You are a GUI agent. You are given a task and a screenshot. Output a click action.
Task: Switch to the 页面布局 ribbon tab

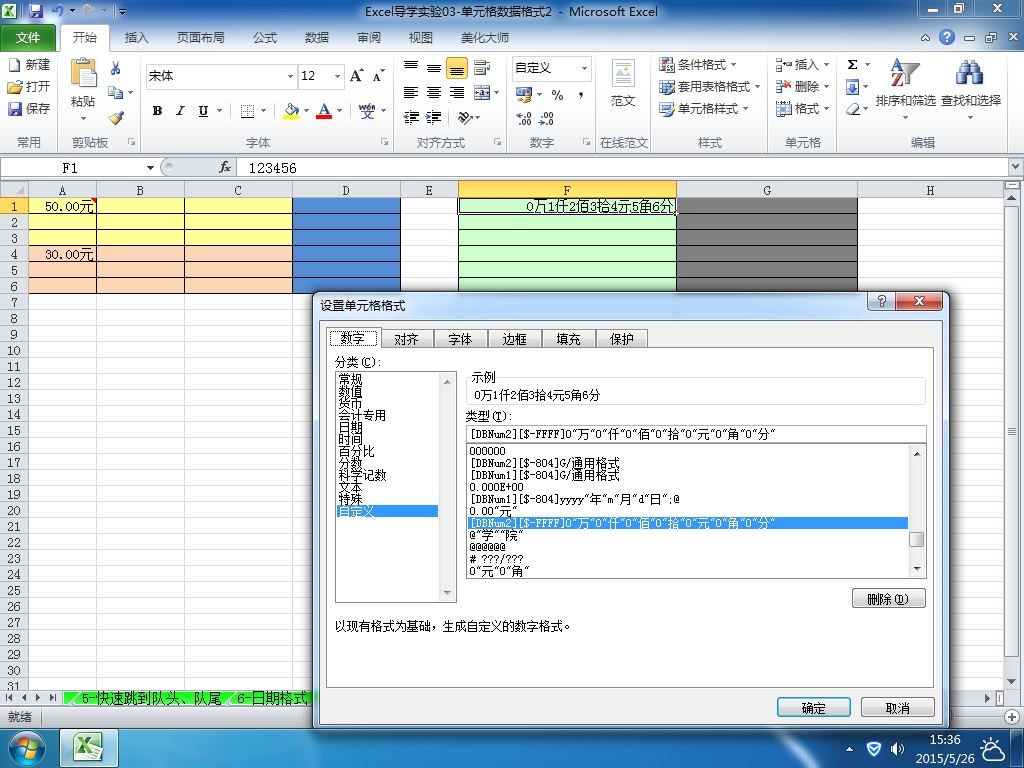tap(200, 38)
